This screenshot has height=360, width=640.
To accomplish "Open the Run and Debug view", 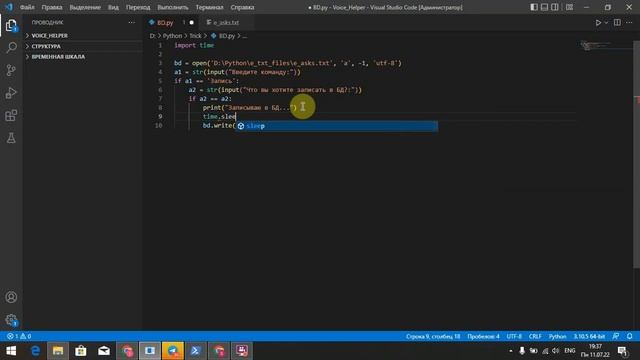I will (x=11, y=93).
